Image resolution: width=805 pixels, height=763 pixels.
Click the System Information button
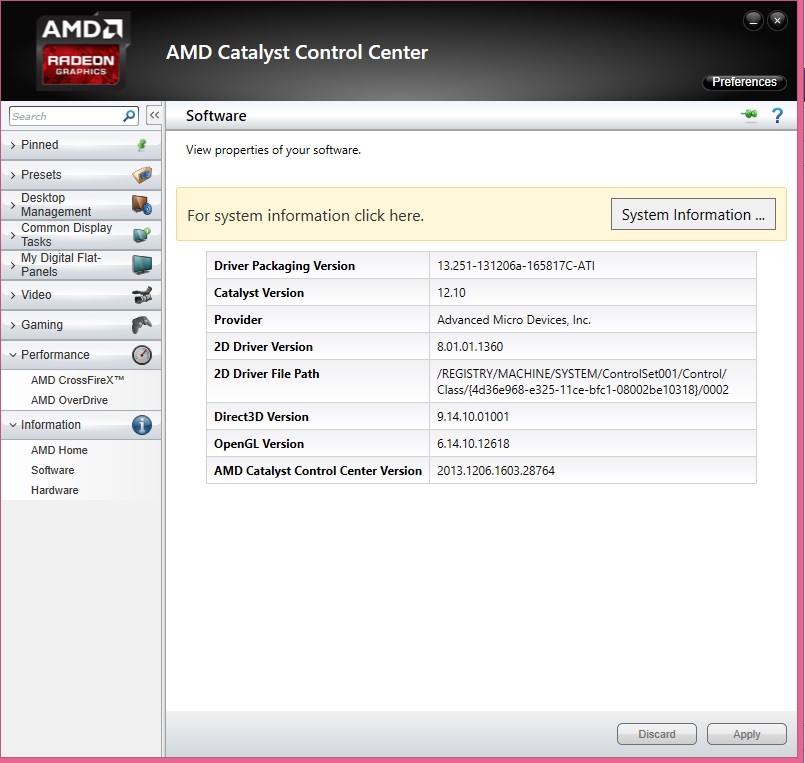[693, 214]
